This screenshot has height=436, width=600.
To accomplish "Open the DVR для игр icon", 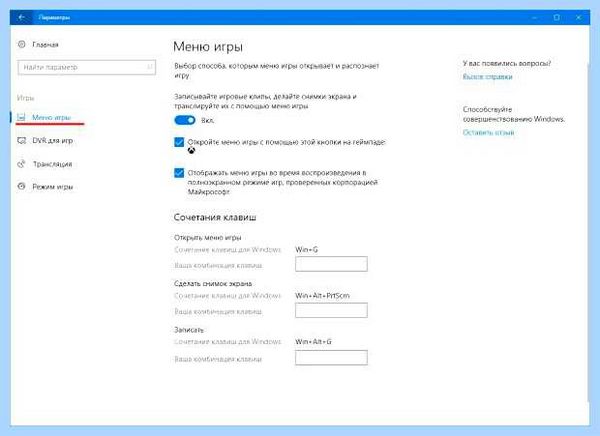I will click(x=21, y=140).
